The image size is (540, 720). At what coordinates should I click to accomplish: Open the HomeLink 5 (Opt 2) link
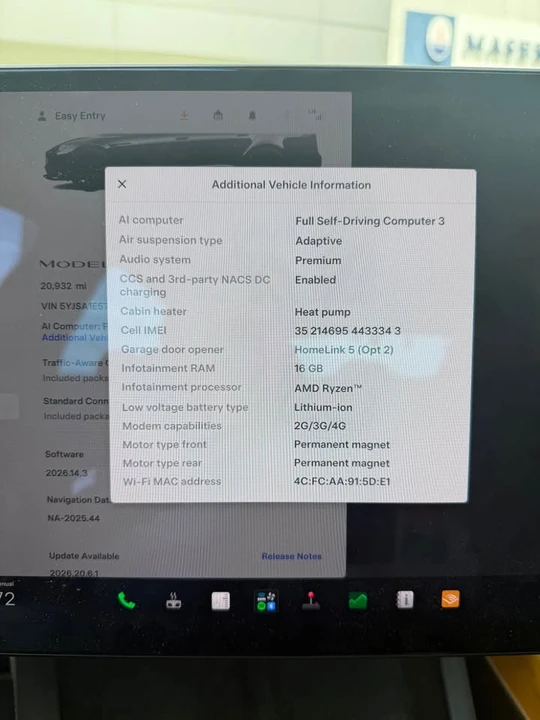click(344, 350)
